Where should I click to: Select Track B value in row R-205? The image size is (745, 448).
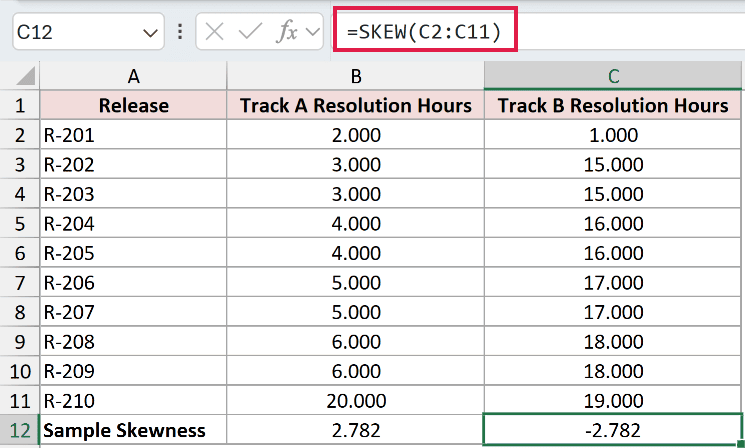pos(613,253)
